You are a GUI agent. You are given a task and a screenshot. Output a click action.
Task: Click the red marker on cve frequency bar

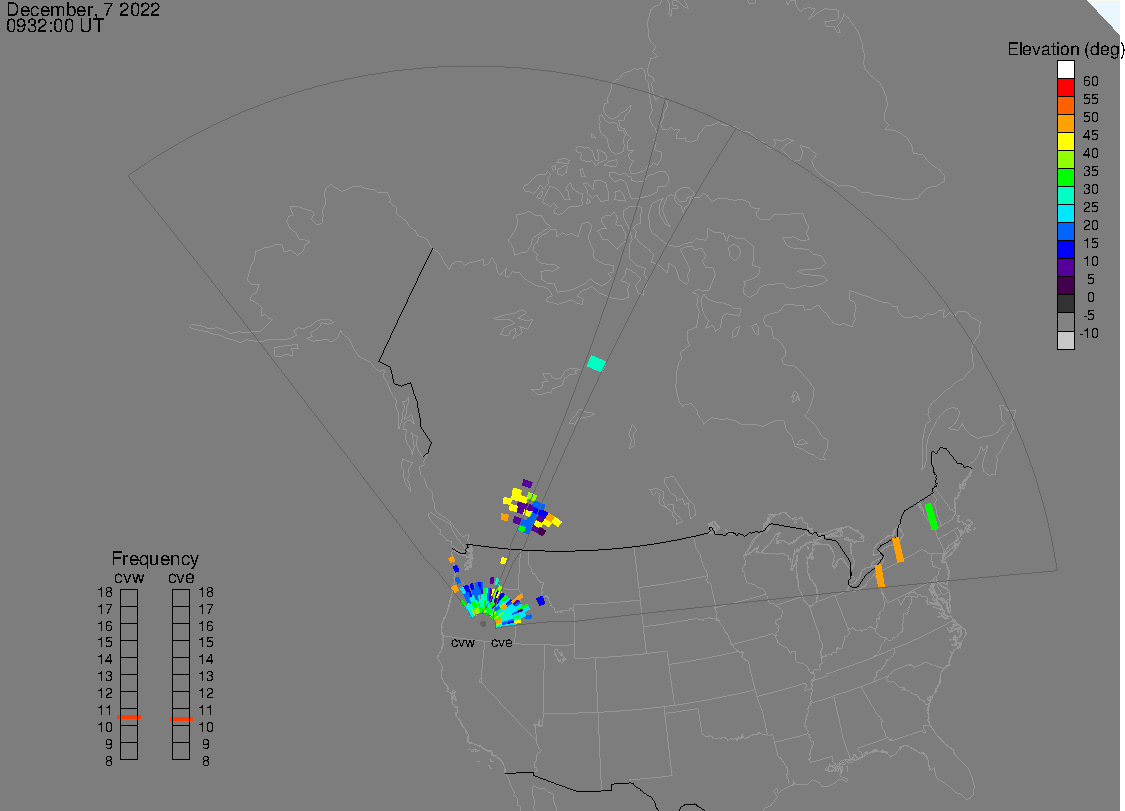pyautogui.click(x=181, y=718)
